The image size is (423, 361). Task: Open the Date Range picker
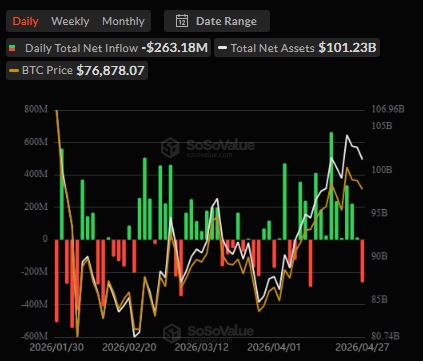pos(217,21)
